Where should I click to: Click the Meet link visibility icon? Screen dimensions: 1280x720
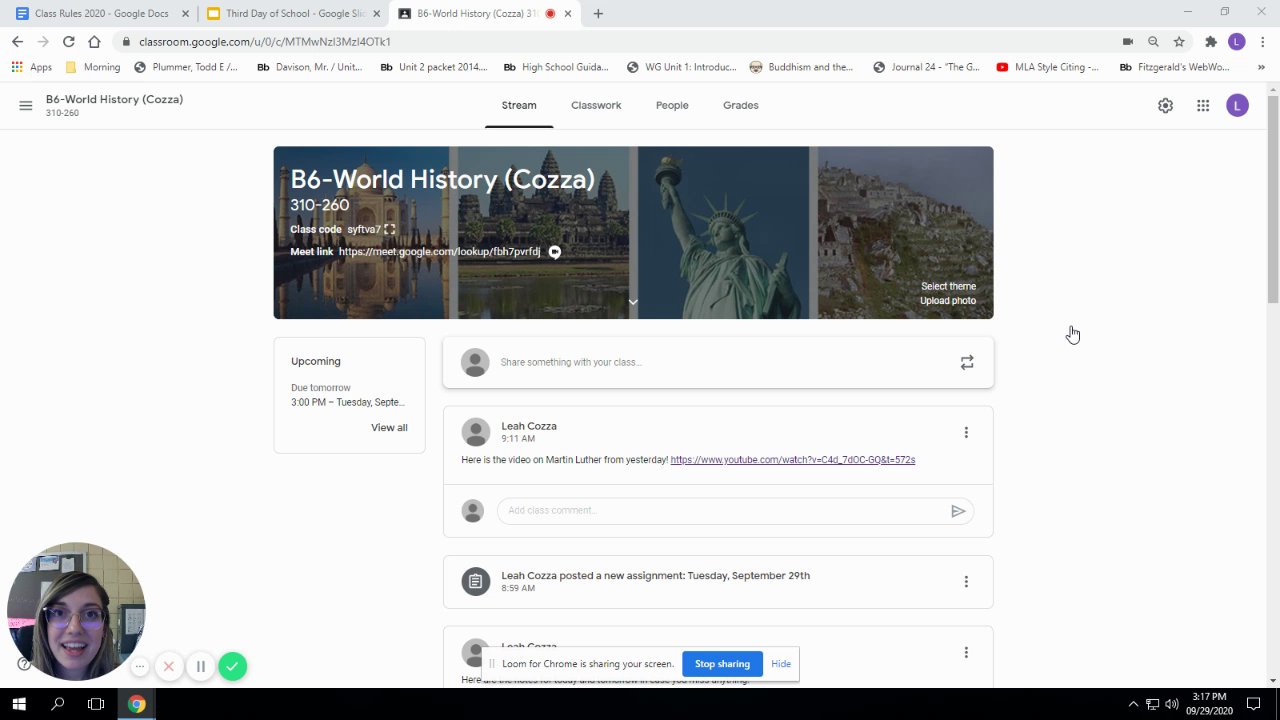point(555,252)
